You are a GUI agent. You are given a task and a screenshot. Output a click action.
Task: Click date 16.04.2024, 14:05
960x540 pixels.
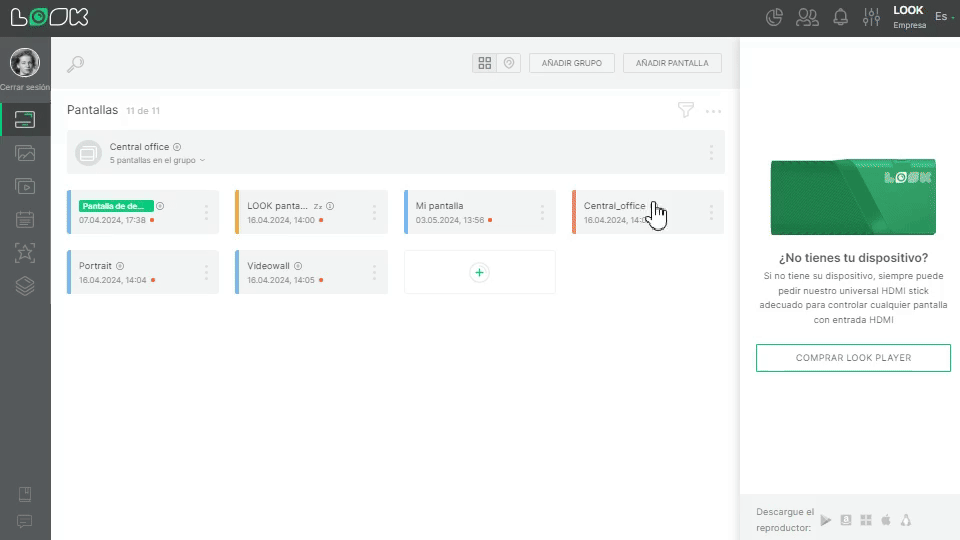pyautogui.click(x=281, y=280)
